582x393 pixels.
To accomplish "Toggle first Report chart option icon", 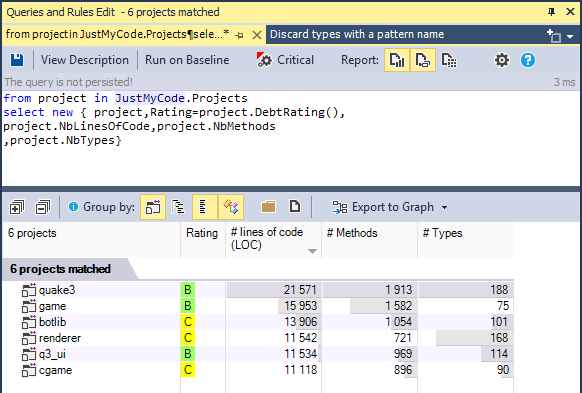I will point(397,60).
